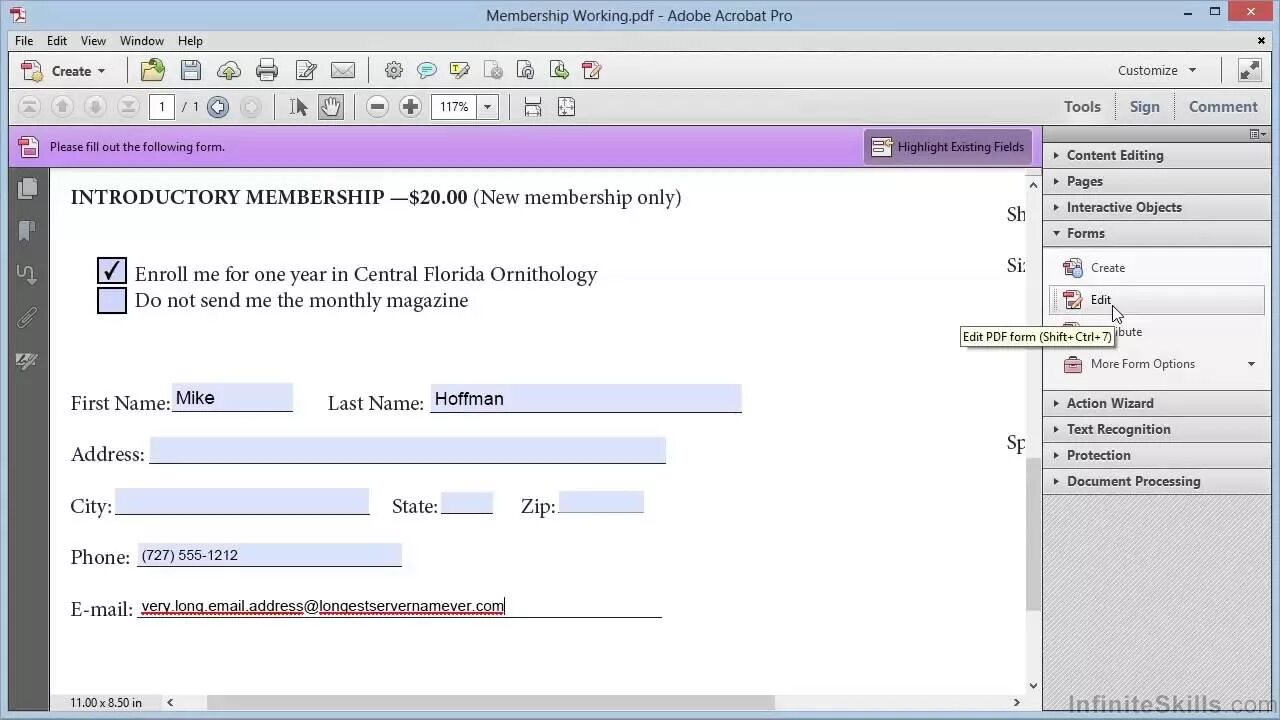Open the zoom level dropdown arrow

487,107
